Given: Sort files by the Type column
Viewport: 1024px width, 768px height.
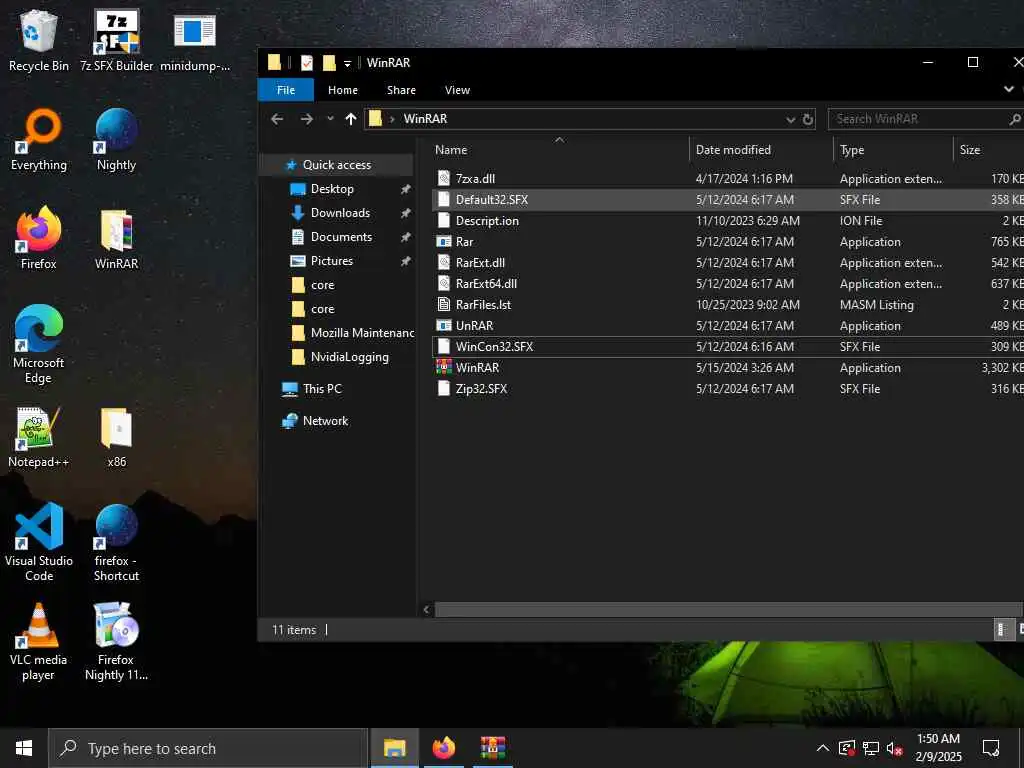Looking at the screenshot, I should [893, 150].
